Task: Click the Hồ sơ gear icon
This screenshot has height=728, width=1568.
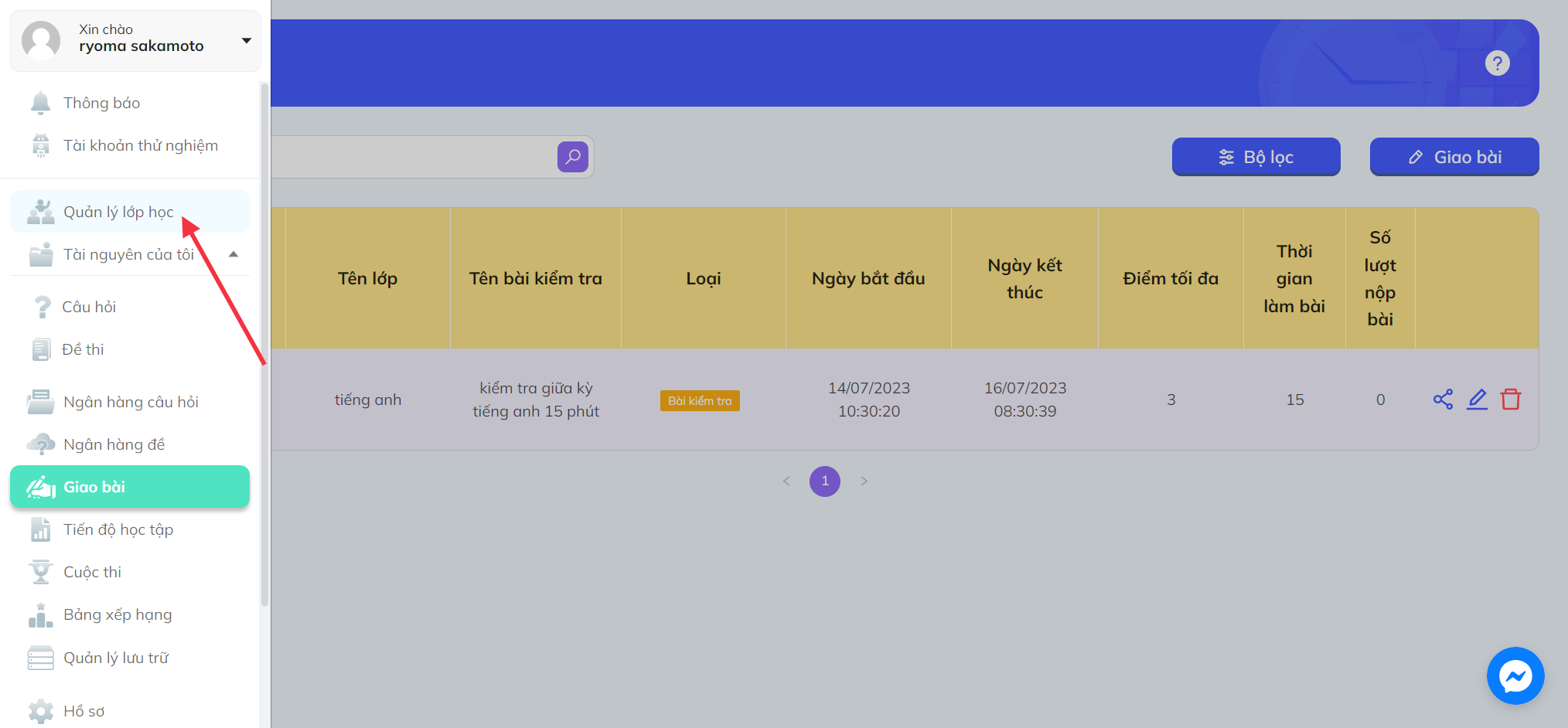Action: 41,711
